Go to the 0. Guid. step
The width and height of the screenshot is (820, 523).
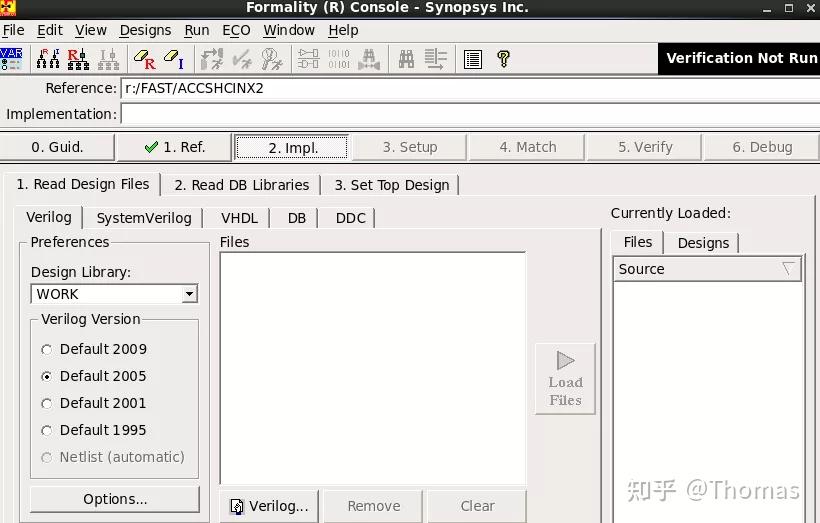57,147
